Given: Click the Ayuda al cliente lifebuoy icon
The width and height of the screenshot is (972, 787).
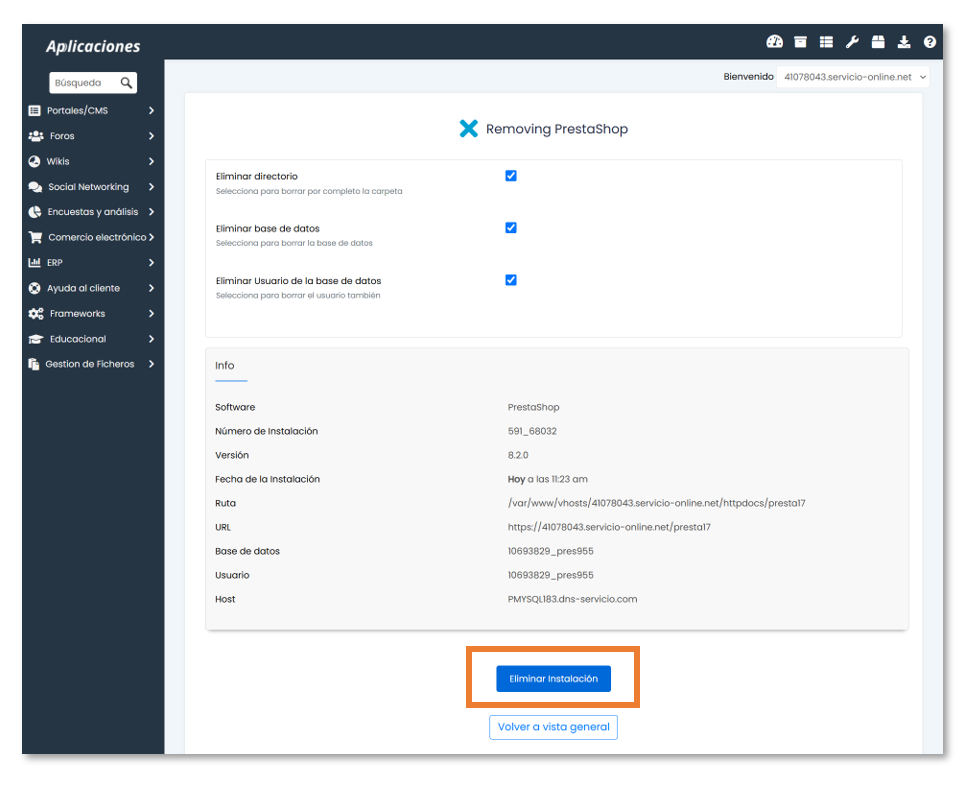Looking at the screenshot, I should tap(34, 288).
